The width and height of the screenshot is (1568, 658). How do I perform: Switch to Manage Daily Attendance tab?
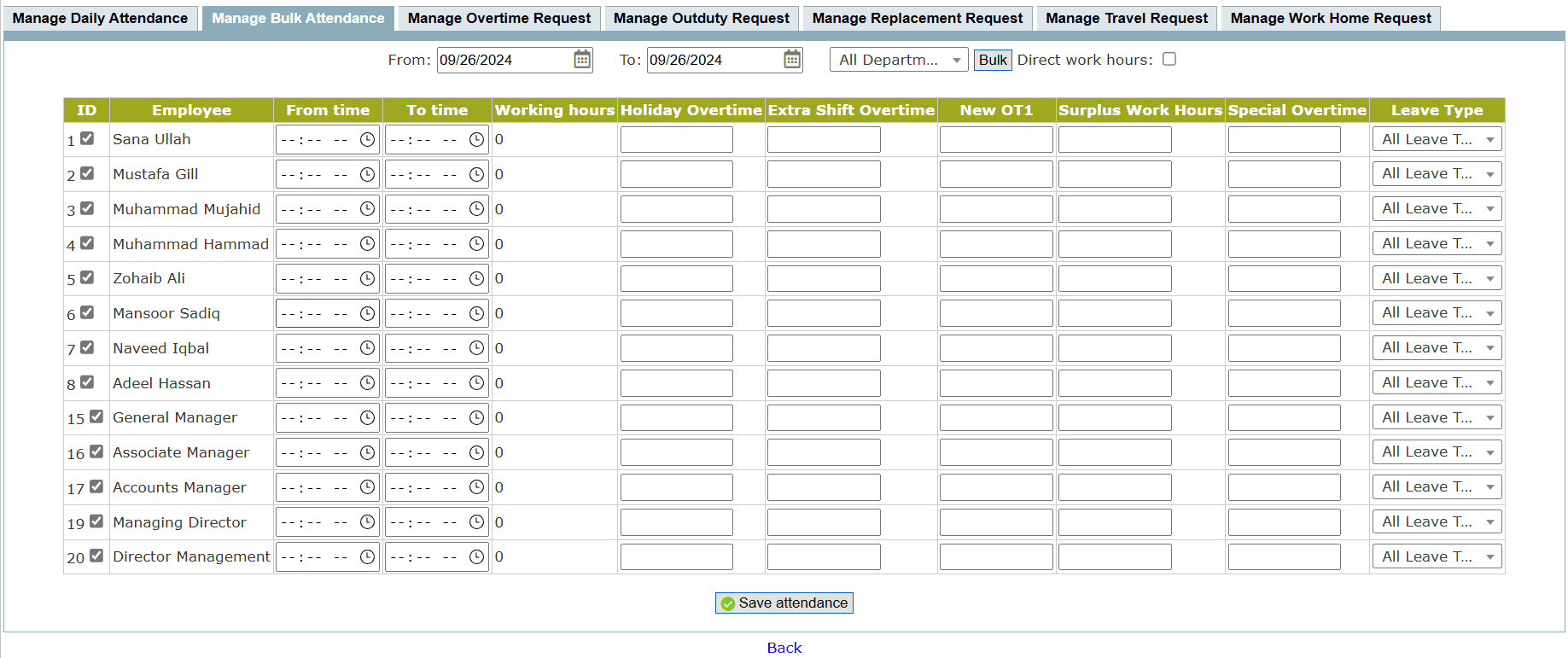pos(100,19)
